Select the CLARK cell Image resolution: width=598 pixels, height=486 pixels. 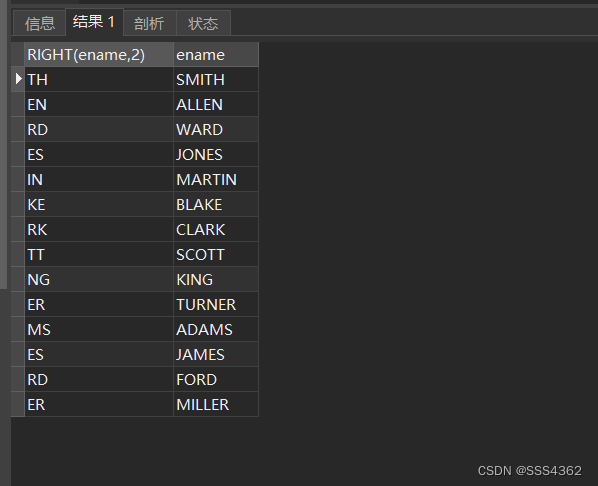(216, 229)
